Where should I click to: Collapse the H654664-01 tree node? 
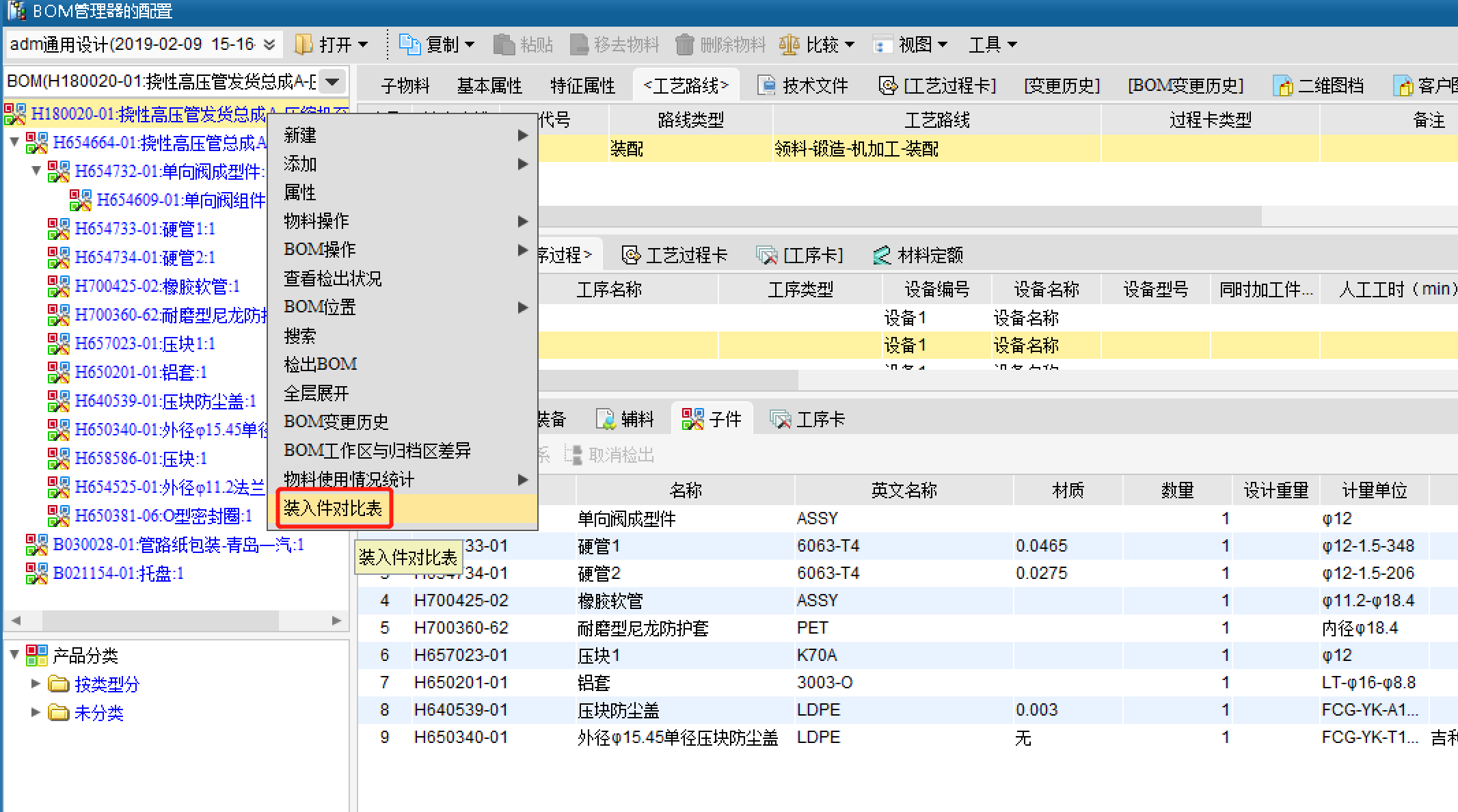[14, 142]
